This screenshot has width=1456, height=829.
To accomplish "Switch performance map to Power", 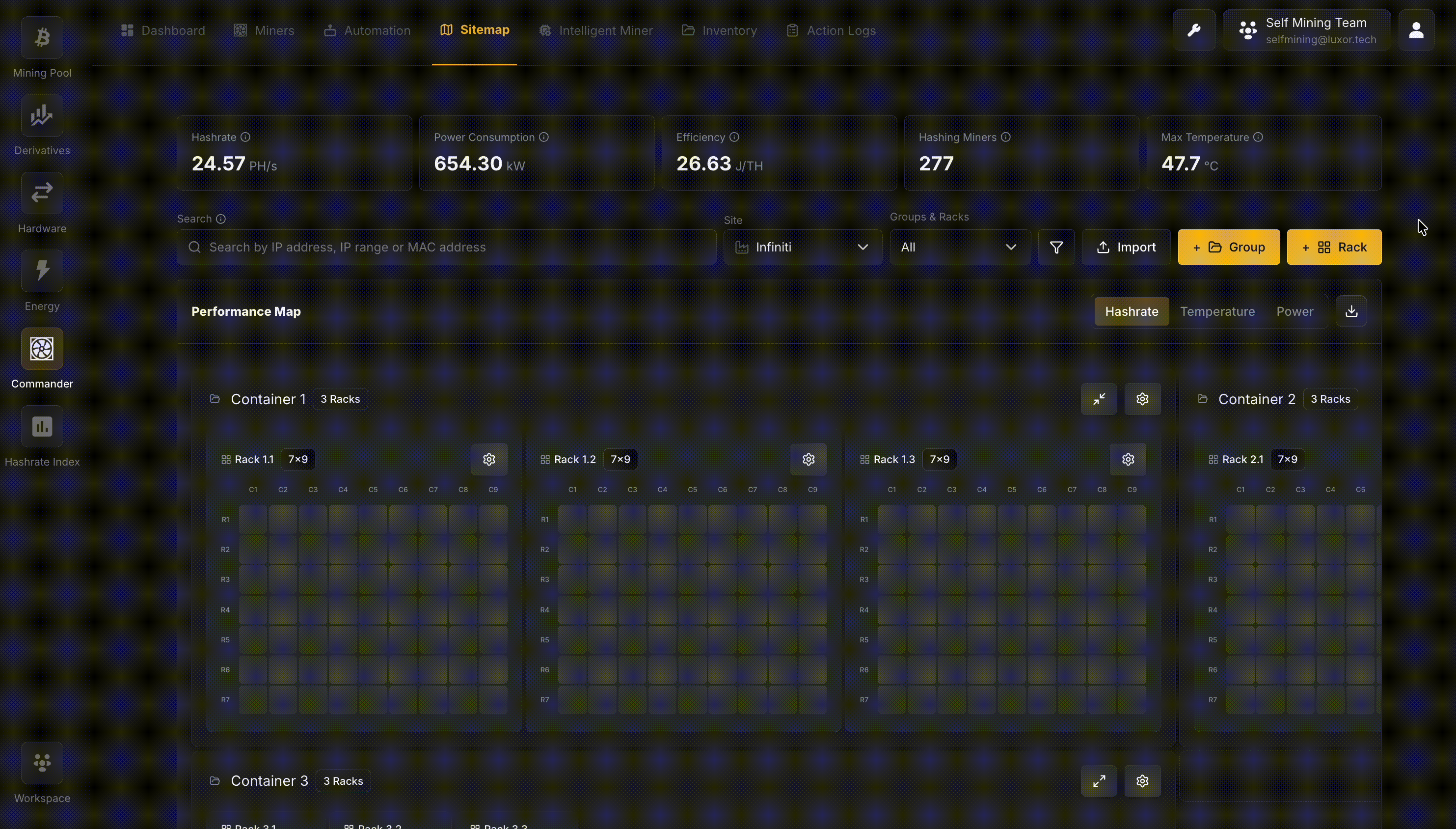I will point(1294,311).
